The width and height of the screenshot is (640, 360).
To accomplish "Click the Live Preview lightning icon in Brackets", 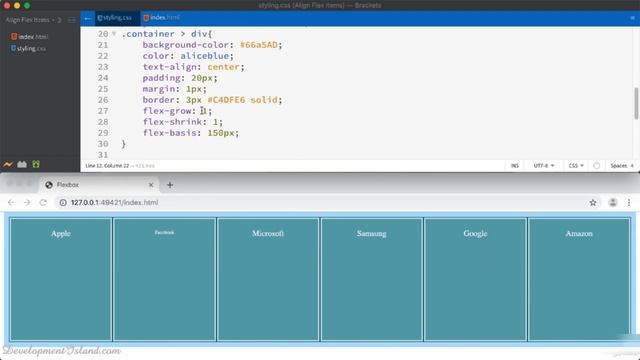I will (8, 164).
